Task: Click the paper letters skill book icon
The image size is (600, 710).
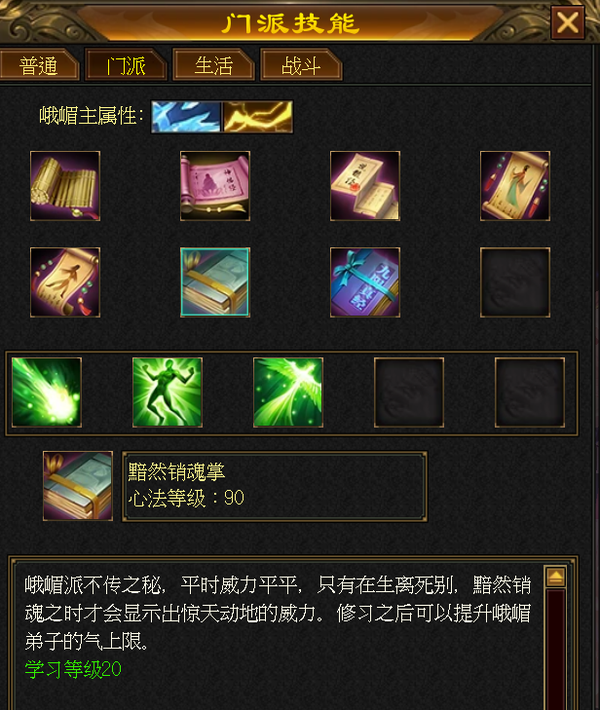Action: pos(365,186)
